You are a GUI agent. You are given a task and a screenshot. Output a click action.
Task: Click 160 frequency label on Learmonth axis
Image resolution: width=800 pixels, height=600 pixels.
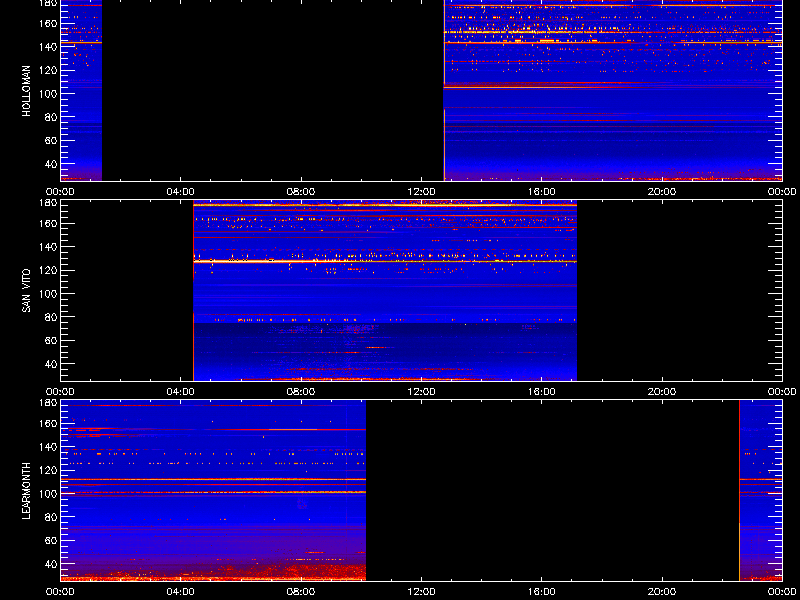point(47,423)
